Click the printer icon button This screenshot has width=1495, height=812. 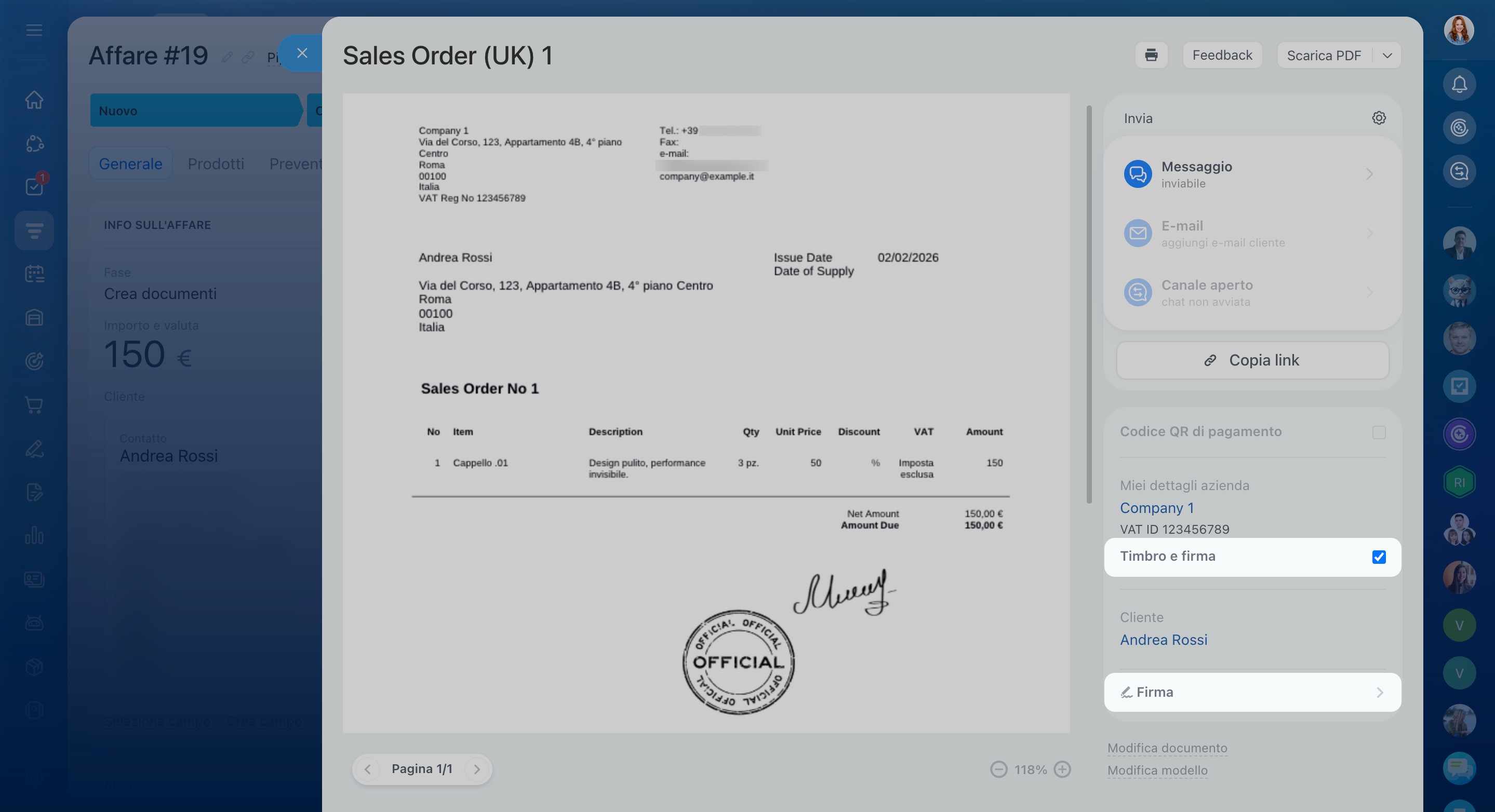pos(1151,55)
